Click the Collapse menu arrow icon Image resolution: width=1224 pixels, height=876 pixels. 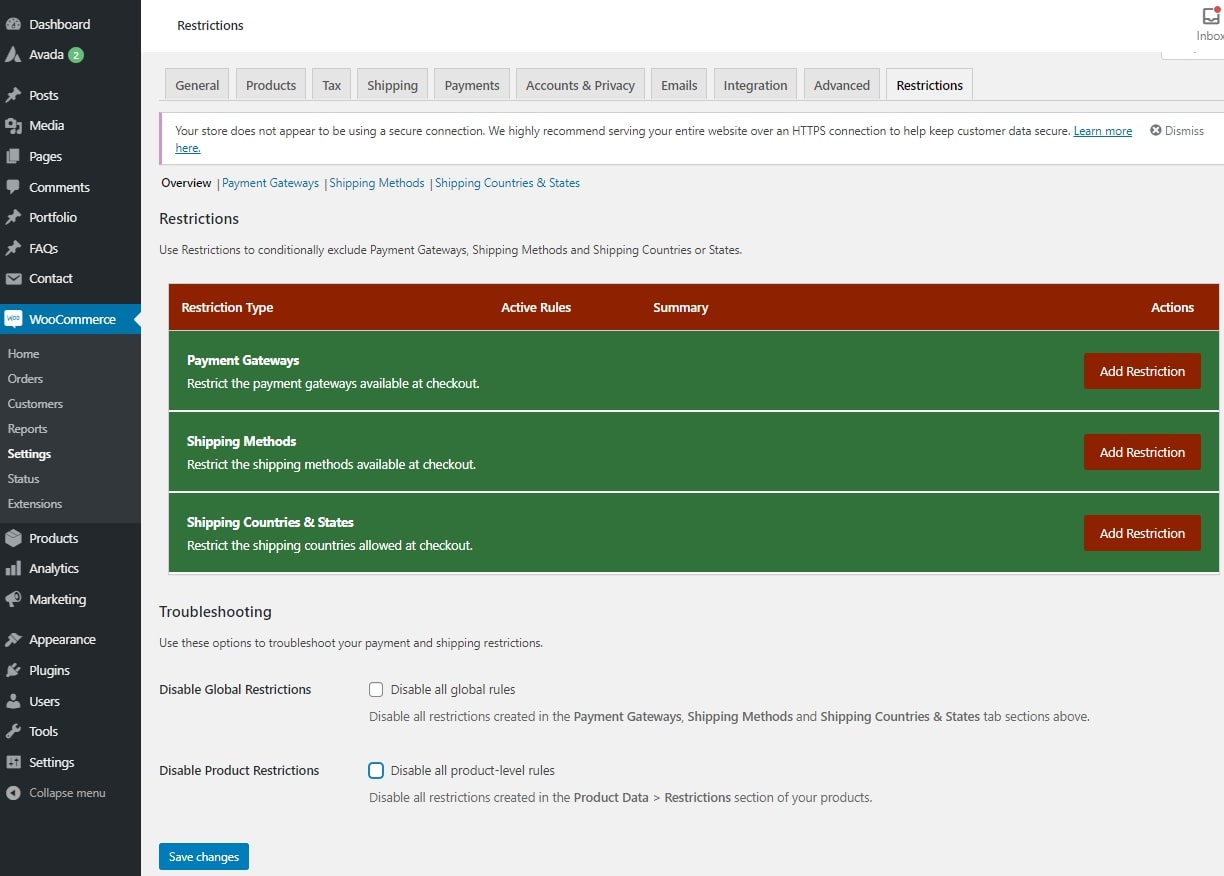(x=13, y=793)
